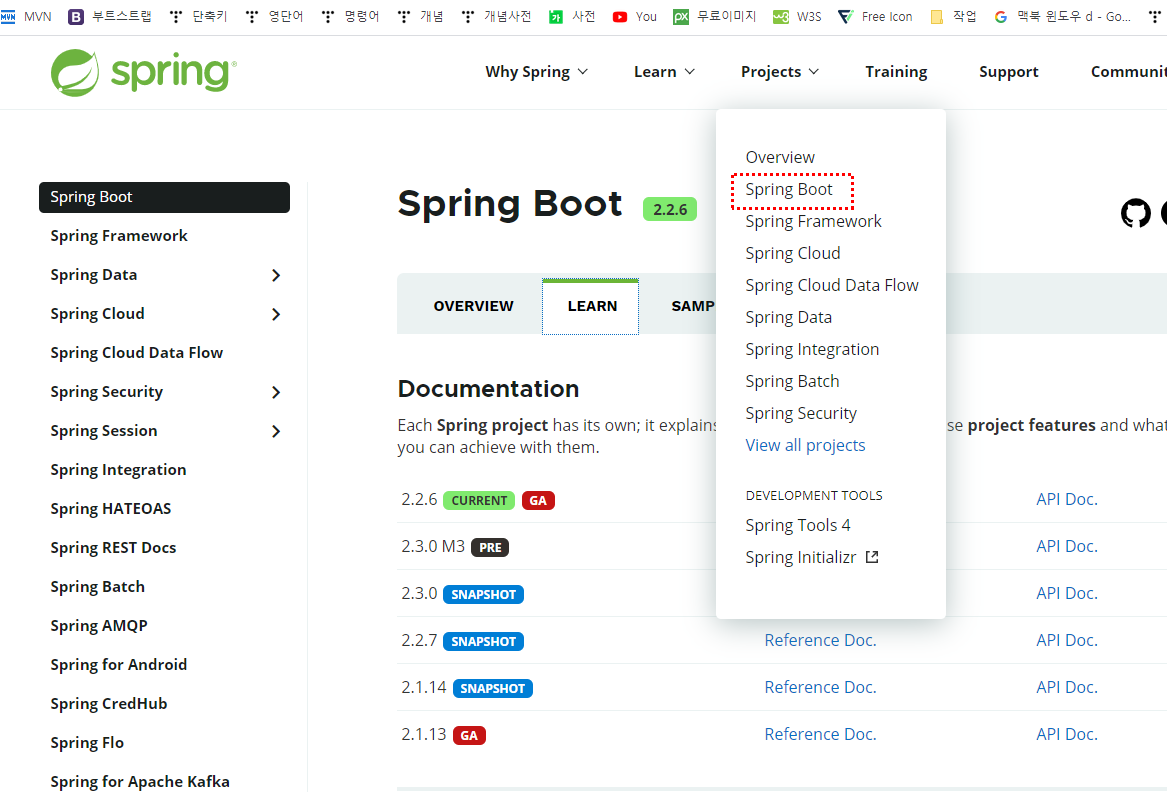Select Spring Batch in the left sidebar
Image resolution: width=1167 pixels, height=792 pixels.
tap(97, 587)
